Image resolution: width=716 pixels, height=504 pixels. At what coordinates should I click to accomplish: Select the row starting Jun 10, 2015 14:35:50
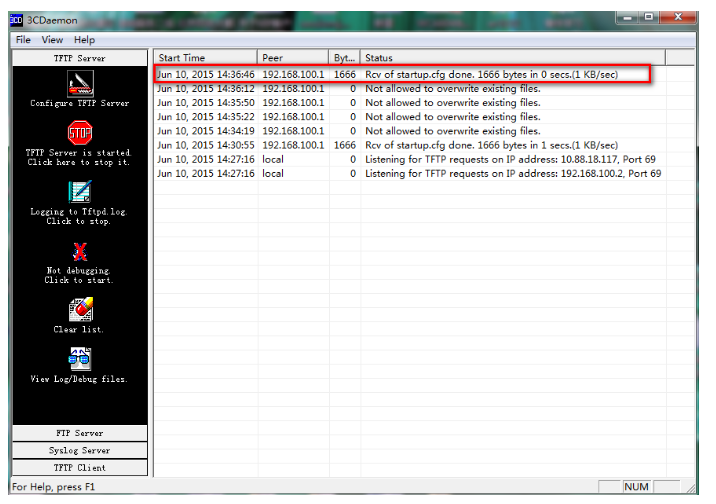pyautogui.click(x=410, y=103)
